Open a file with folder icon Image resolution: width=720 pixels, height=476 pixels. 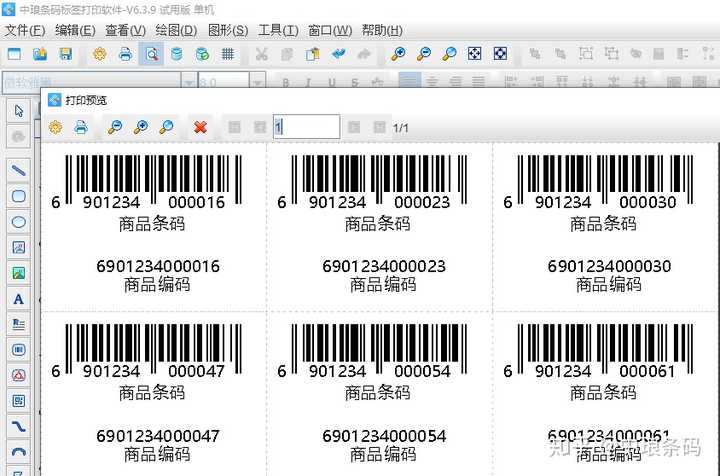40,54
